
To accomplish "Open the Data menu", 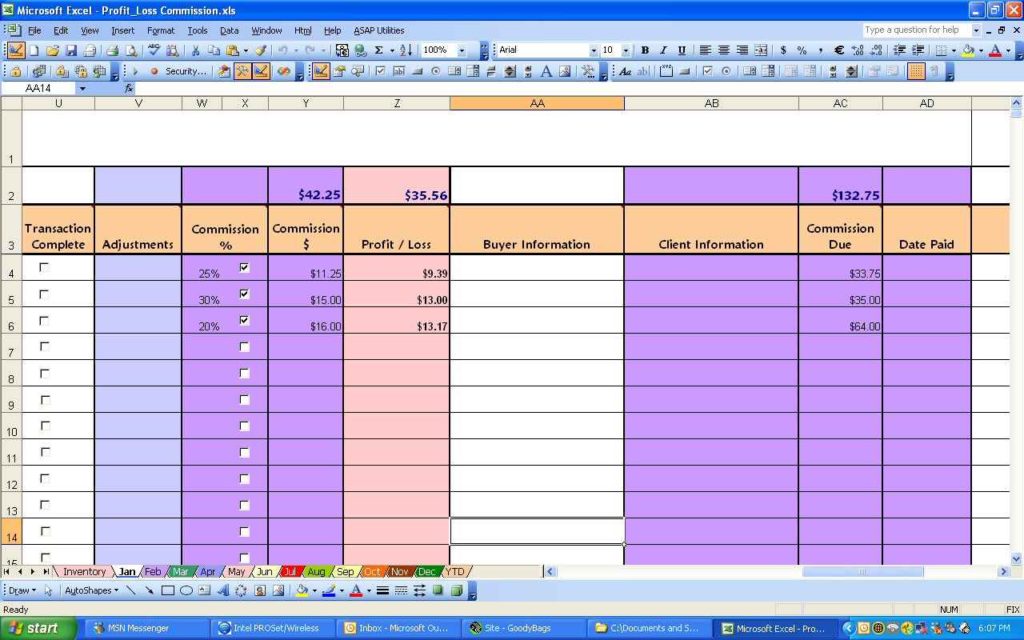I will [229, 31].
